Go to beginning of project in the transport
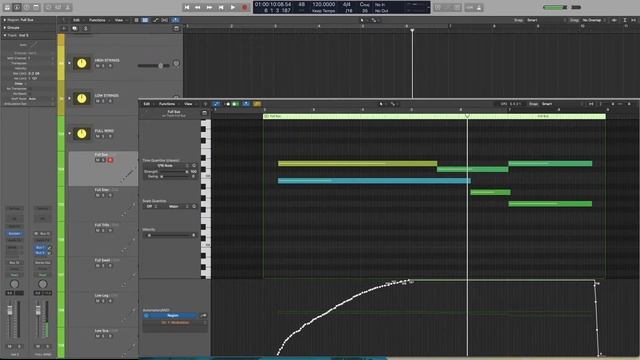This screenshot has width=640, height=360. point(187,7)
